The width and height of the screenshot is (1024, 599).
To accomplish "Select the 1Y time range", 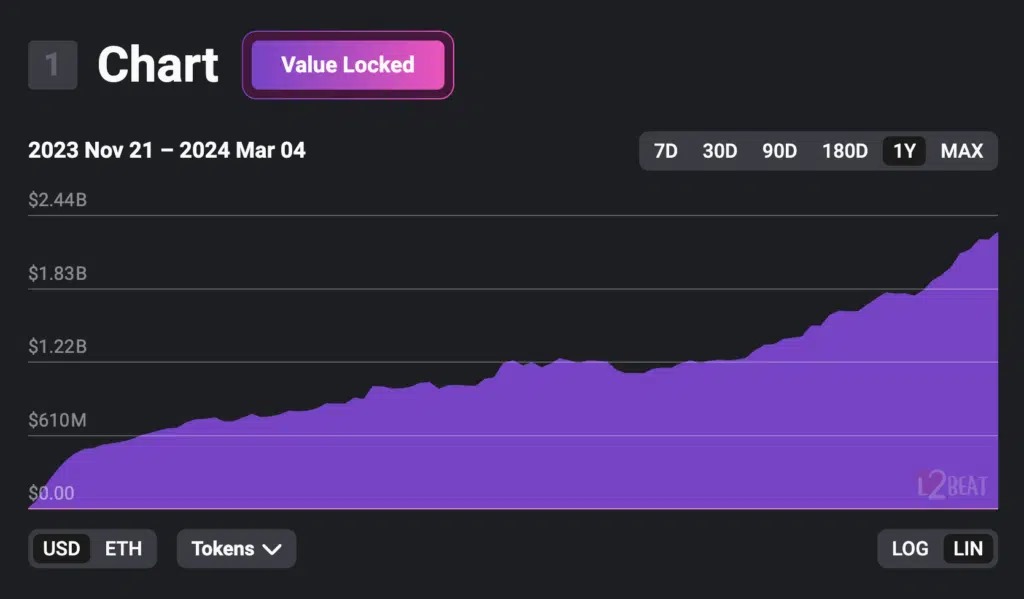I will click(x=904, y=151).
